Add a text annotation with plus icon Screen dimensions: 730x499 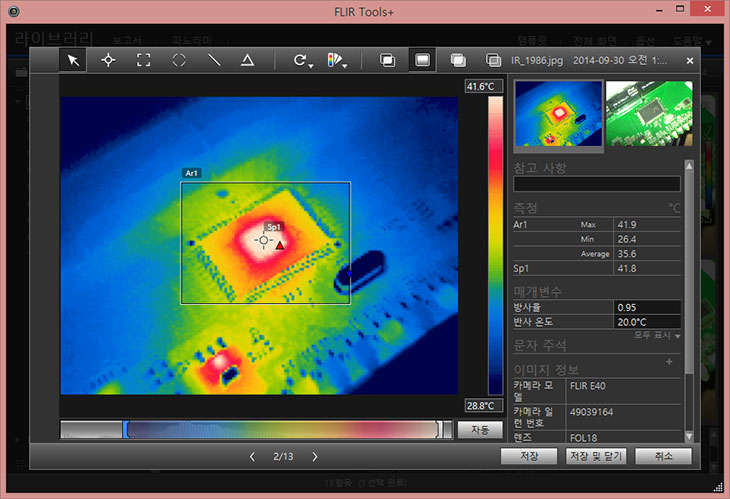669,362
